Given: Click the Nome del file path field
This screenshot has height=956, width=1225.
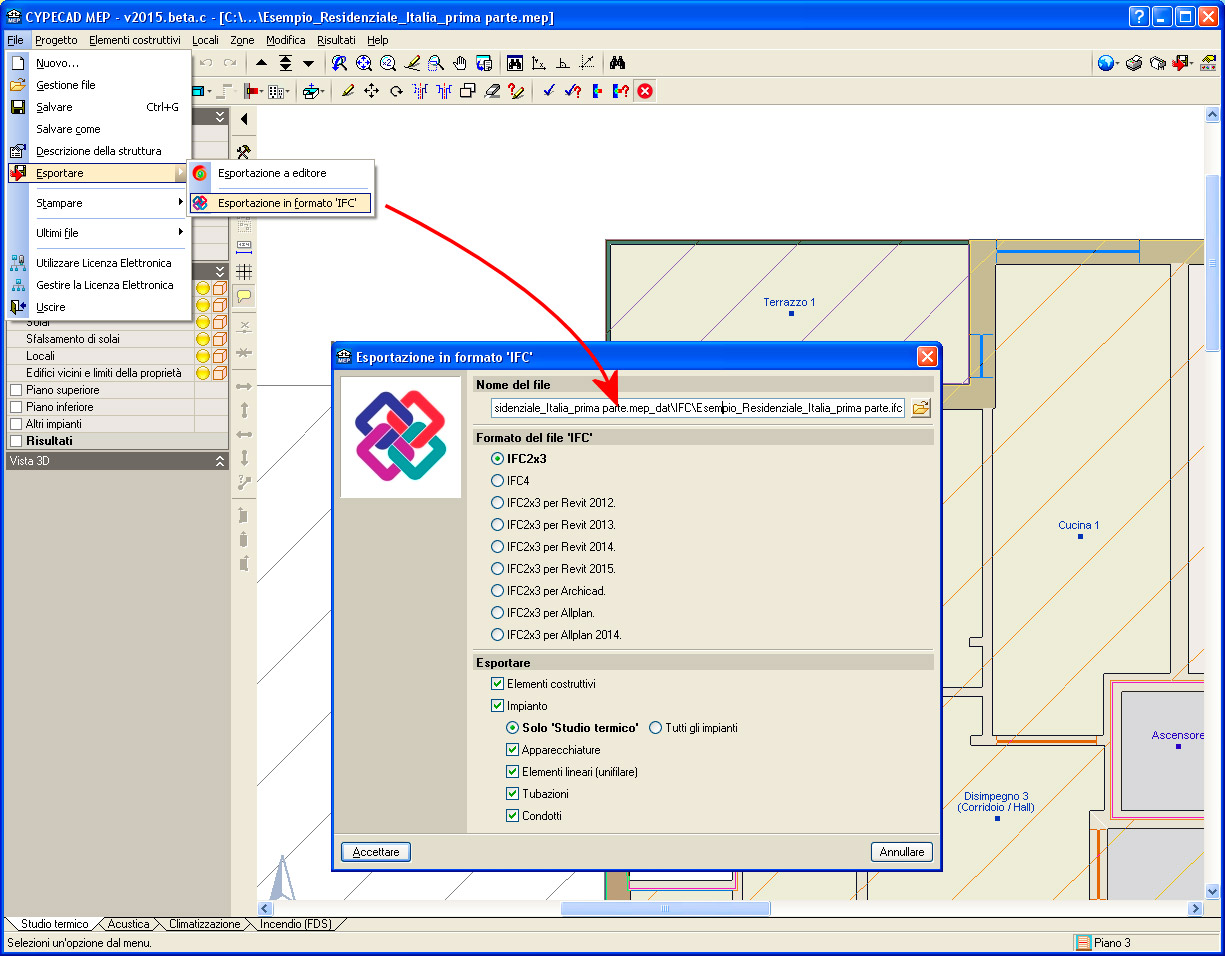Looking at the screenshot, I should tap(699, 408).
